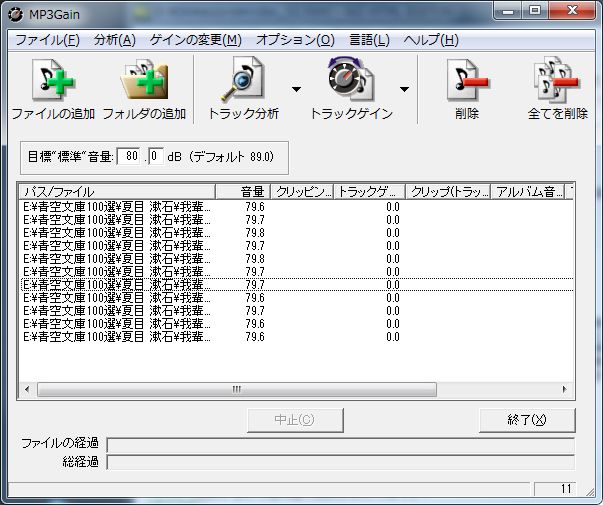The width and height of the screenshot is (603, 505).
Task: Open the 言語(L) menu
Action: [x=369, y=40]
